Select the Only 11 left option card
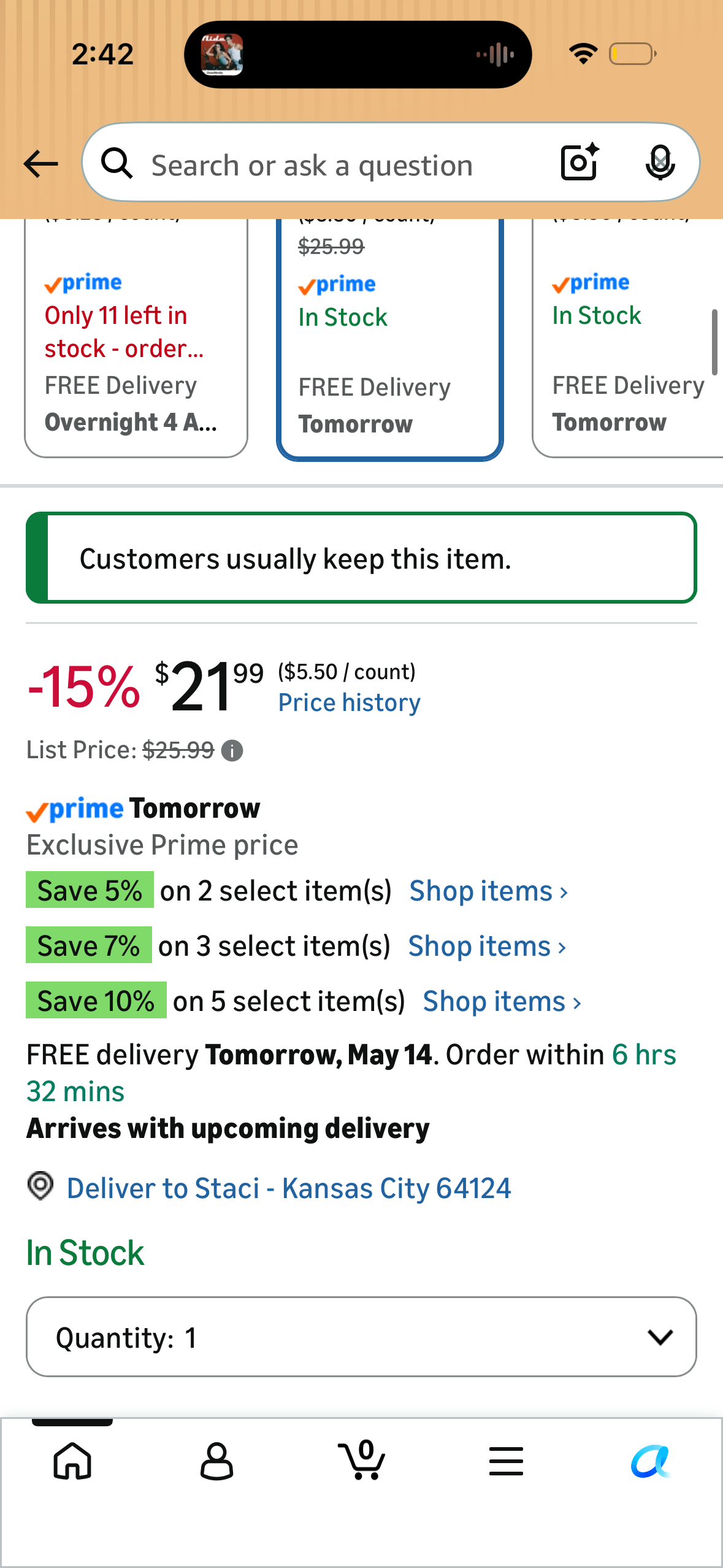 (x=136, y=338)
